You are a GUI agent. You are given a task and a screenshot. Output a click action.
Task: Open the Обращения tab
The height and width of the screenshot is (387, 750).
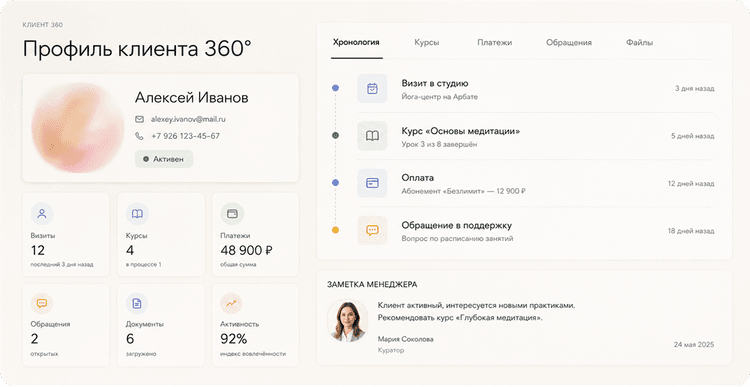[569, 42]
